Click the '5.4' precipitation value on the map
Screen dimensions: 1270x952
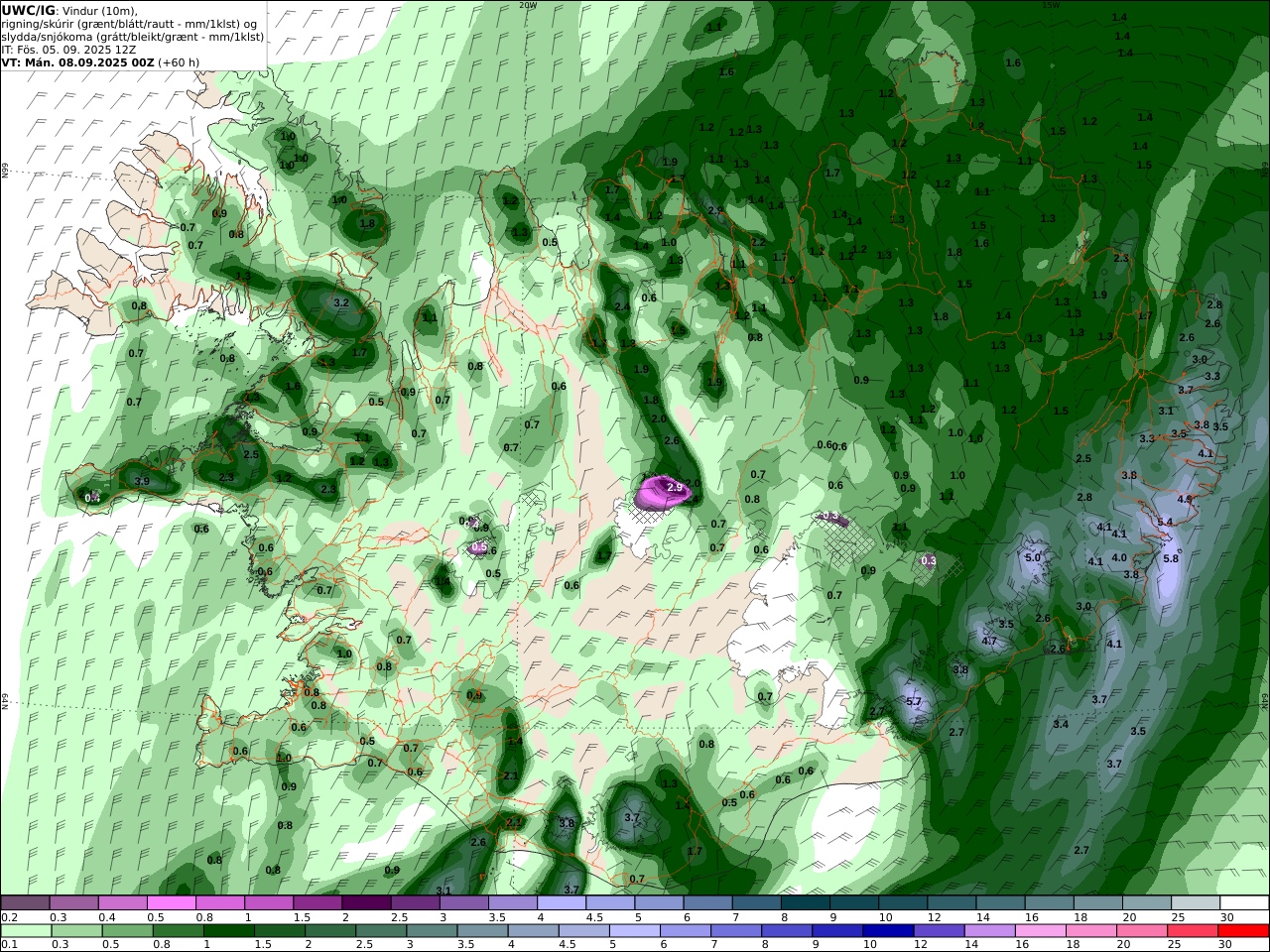click(x=1165, y=522)
